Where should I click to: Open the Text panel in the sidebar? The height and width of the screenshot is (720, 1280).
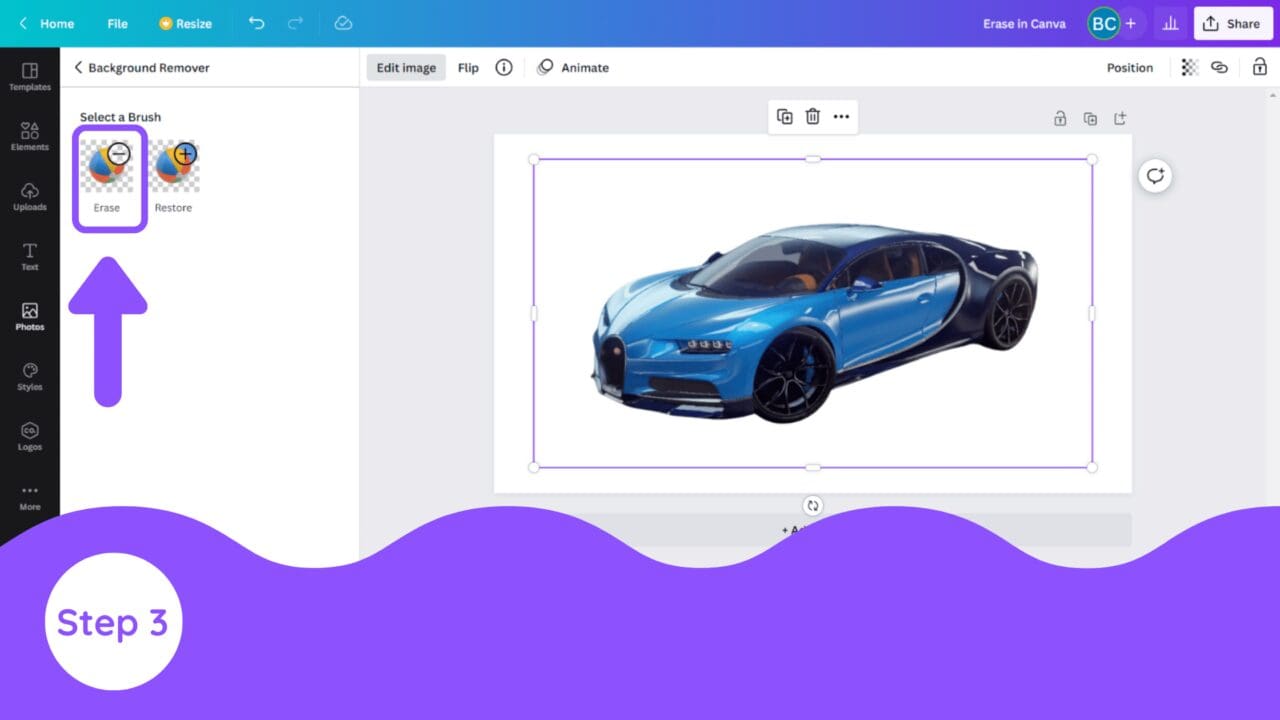(x=29, y=255)
